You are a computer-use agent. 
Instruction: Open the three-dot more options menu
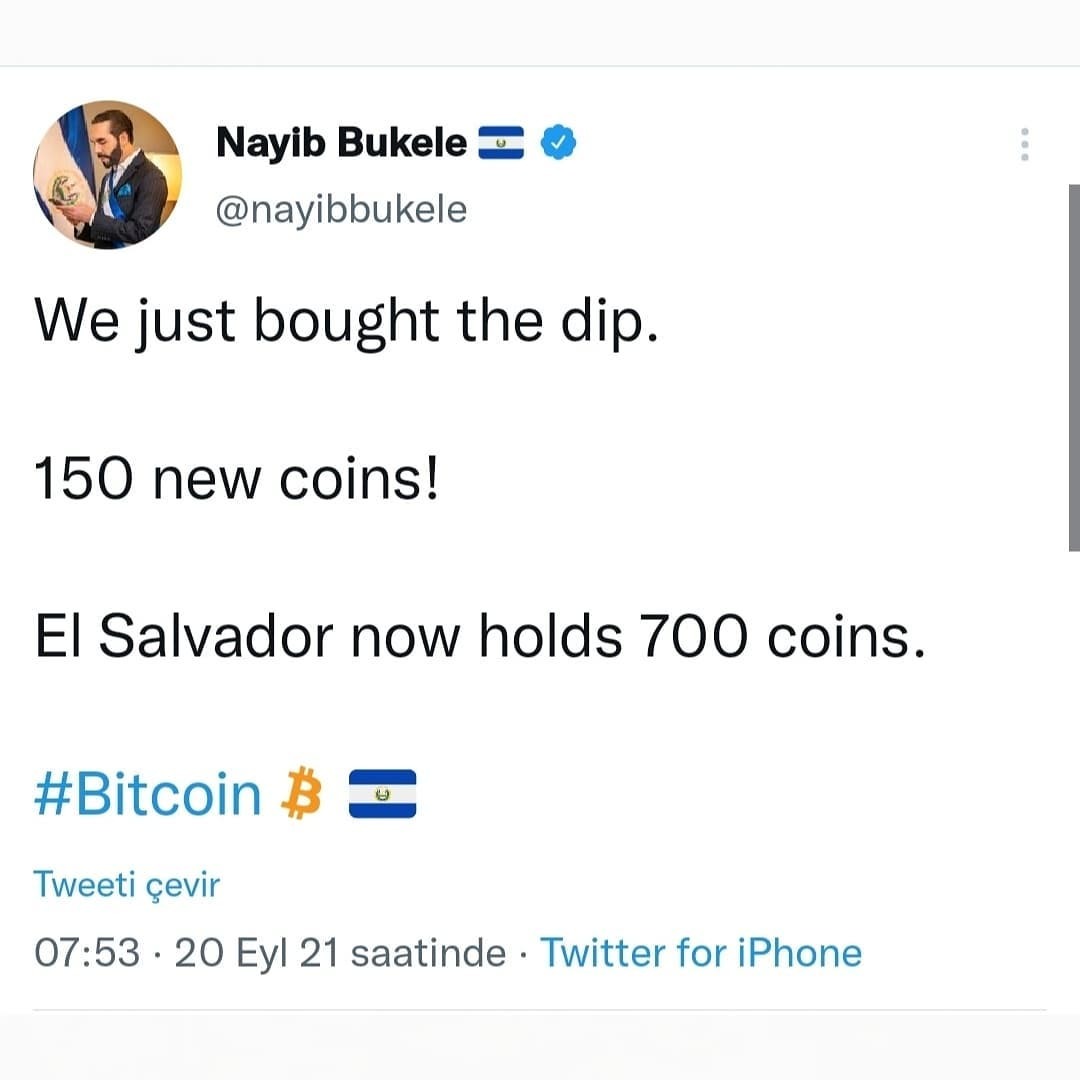click(x=1025, y=145)
